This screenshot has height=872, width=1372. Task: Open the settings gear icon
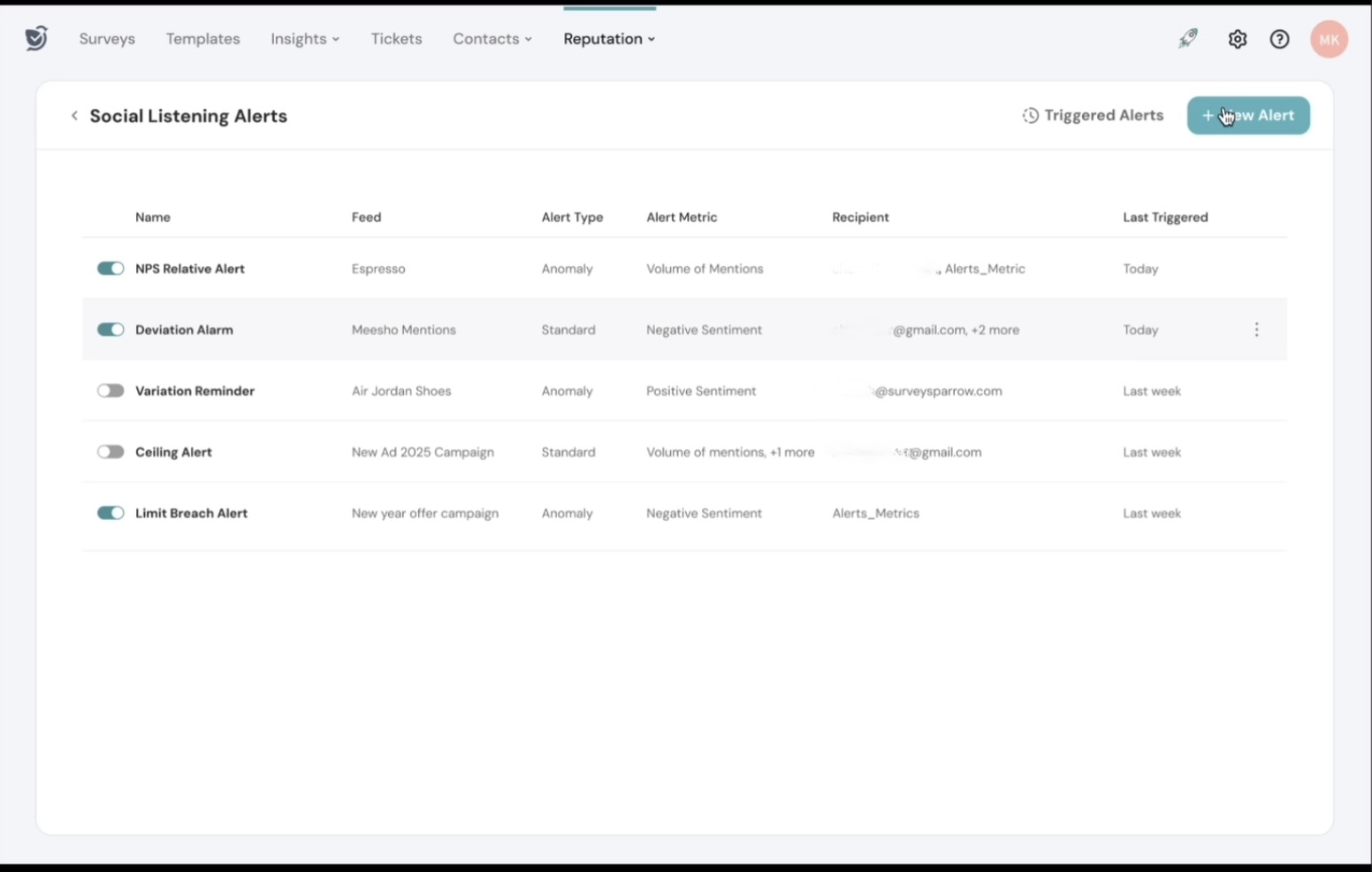pos(1237,39)
